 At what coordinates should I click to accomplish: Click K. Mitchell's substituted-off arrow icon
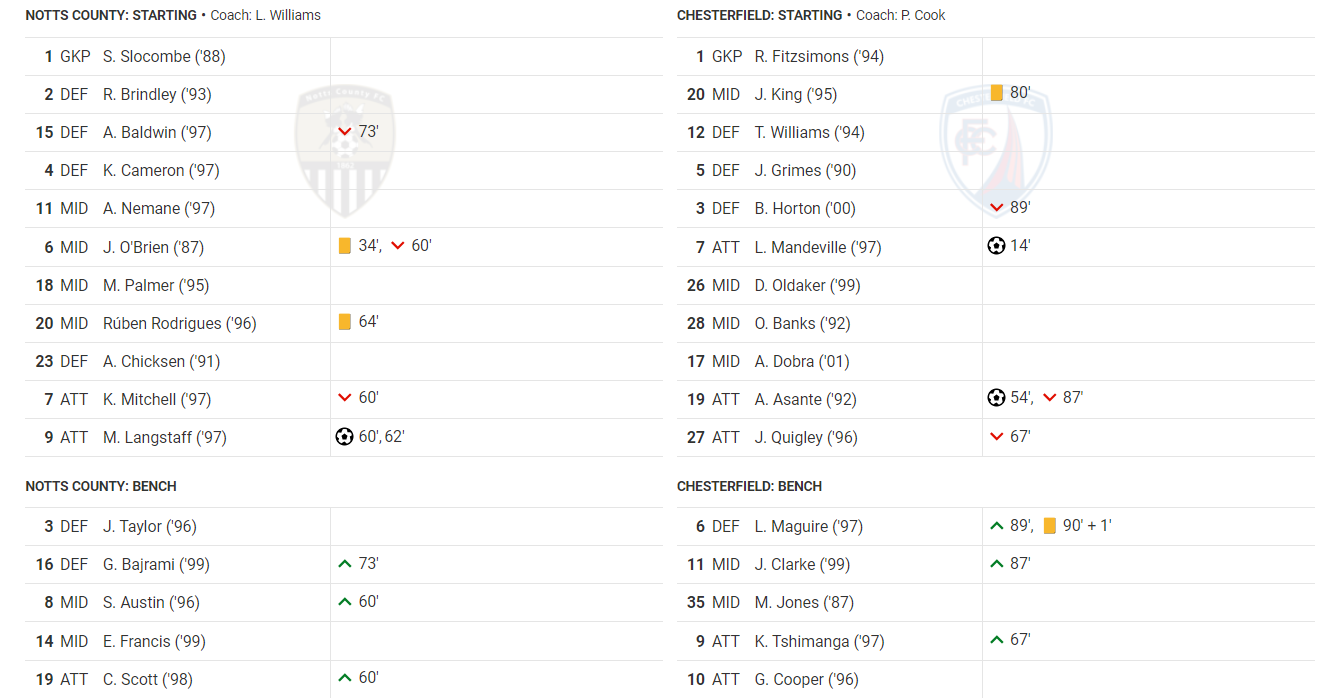coord(345,398)
